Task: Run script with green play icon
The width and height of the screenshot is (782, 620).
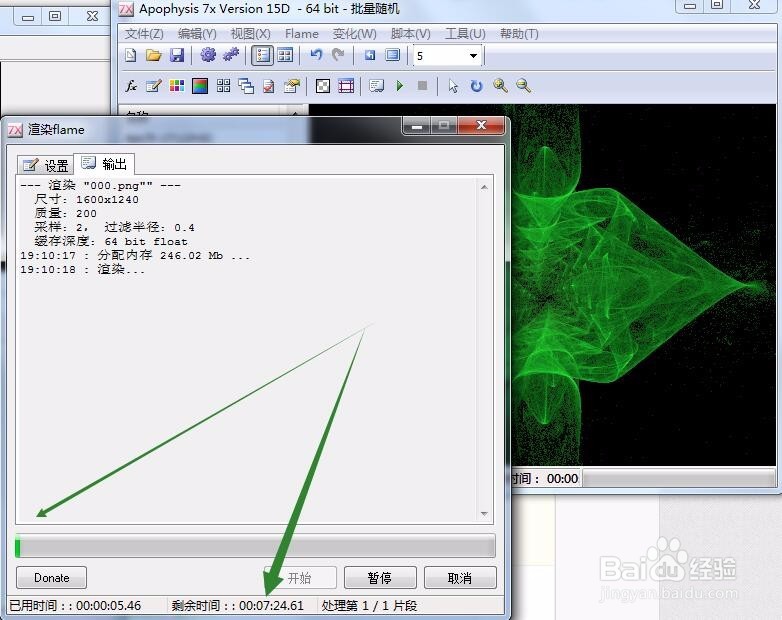Action: point(399,86)
